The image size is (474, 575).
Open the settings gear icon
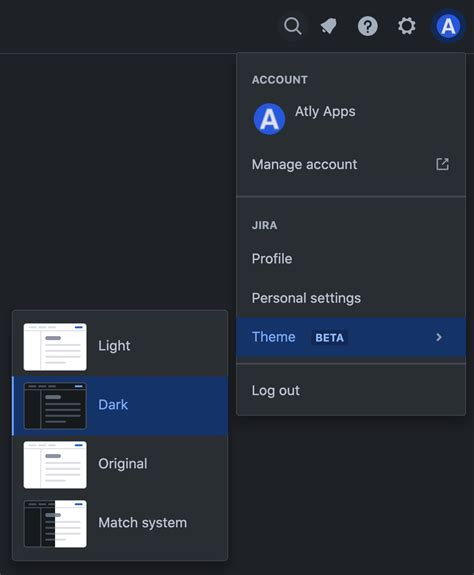pyautogui.click(x=407, y=26)
